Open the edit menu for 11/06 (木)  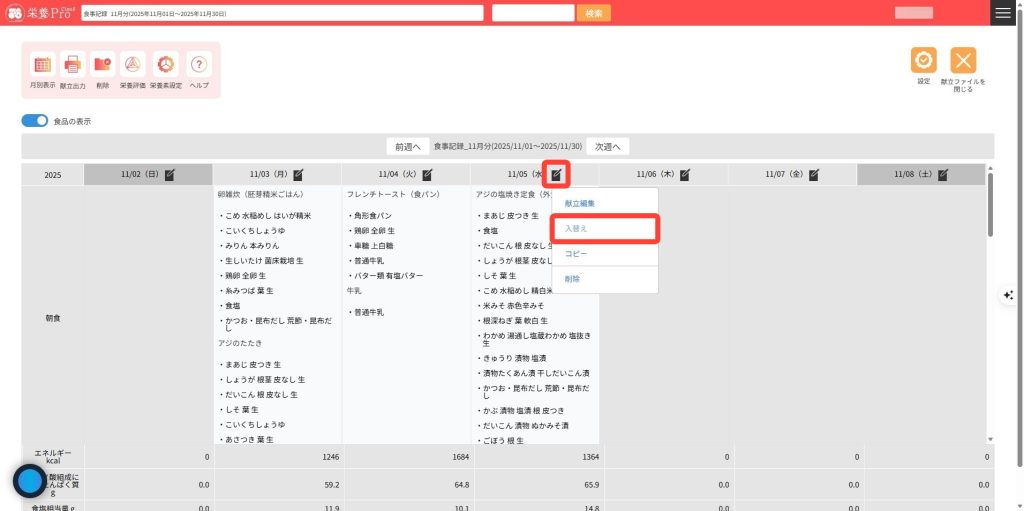[x=685, y=174]
